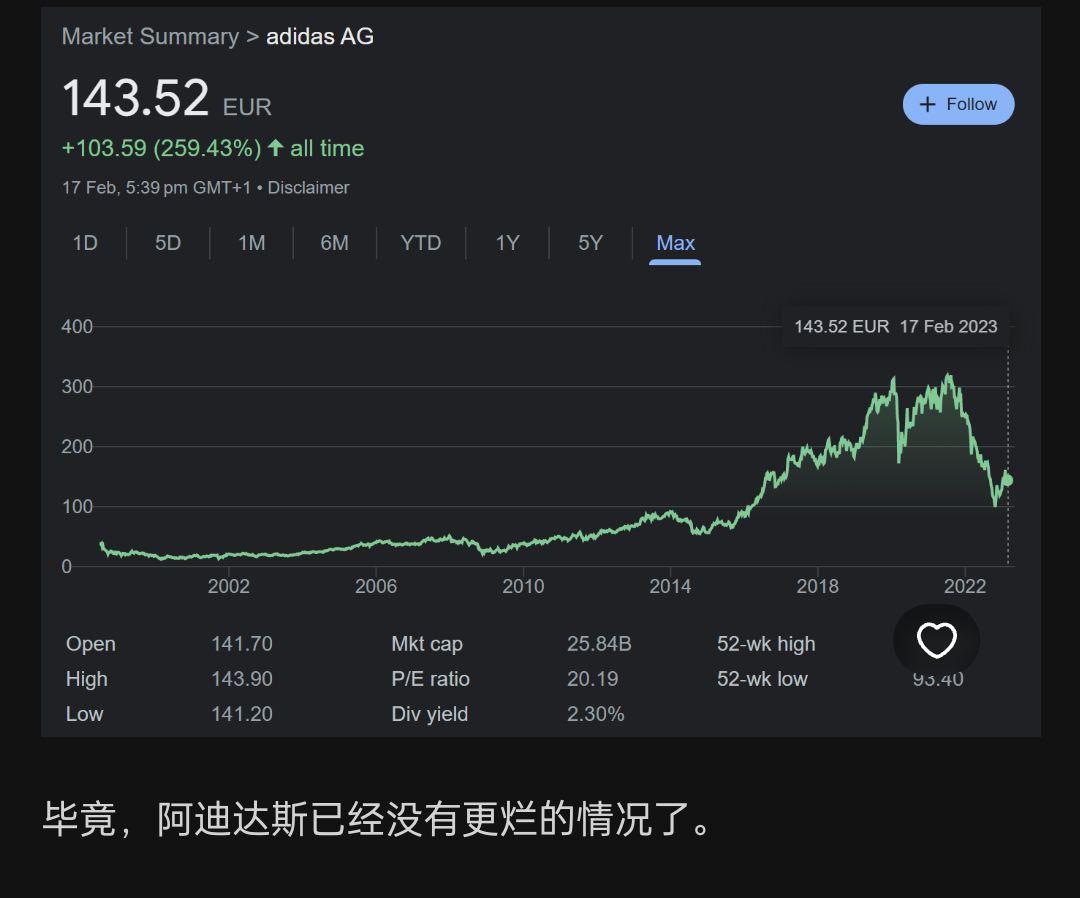This screenshot has width=1080, height=898.
Task: Select the 5Y range tab
Action: [590, 243]
